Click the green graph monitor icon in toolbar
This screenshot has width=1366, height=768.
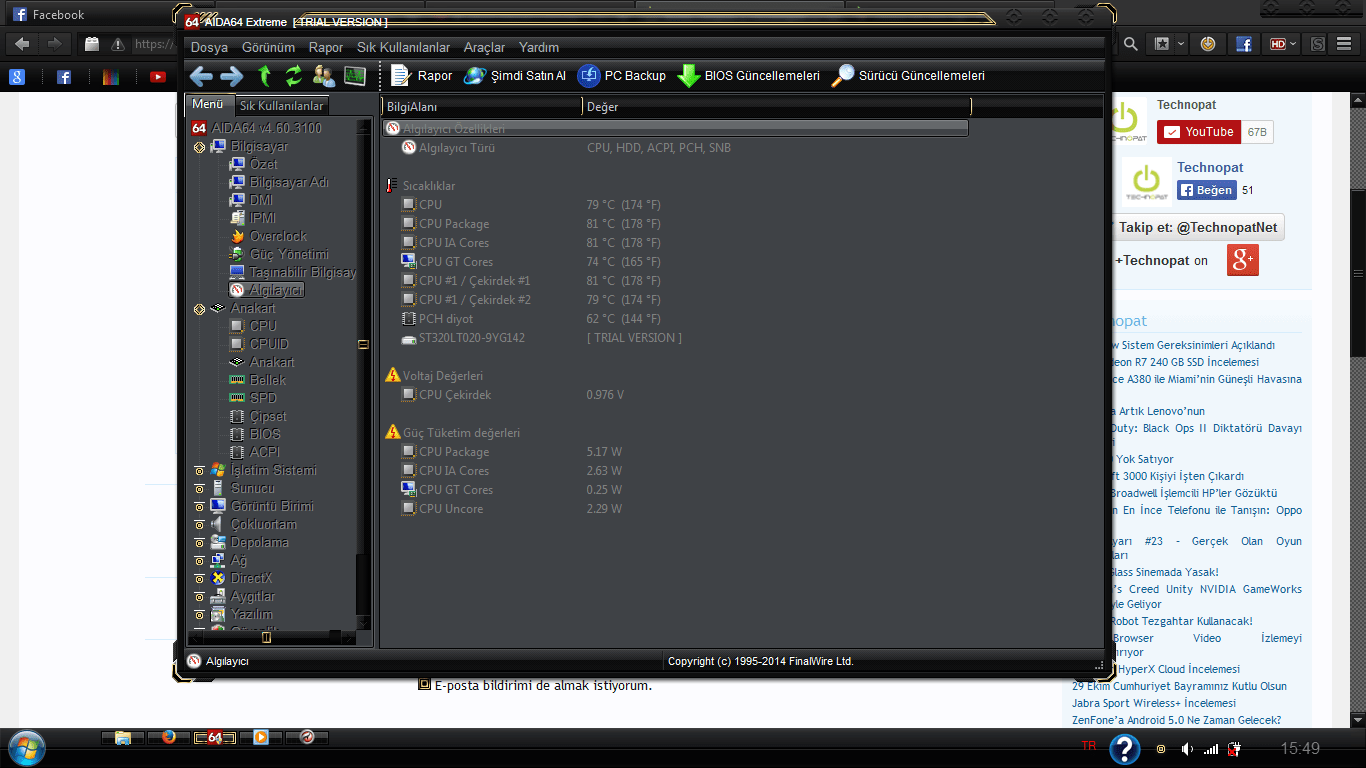pyautogui.click(x=354, y=76)
